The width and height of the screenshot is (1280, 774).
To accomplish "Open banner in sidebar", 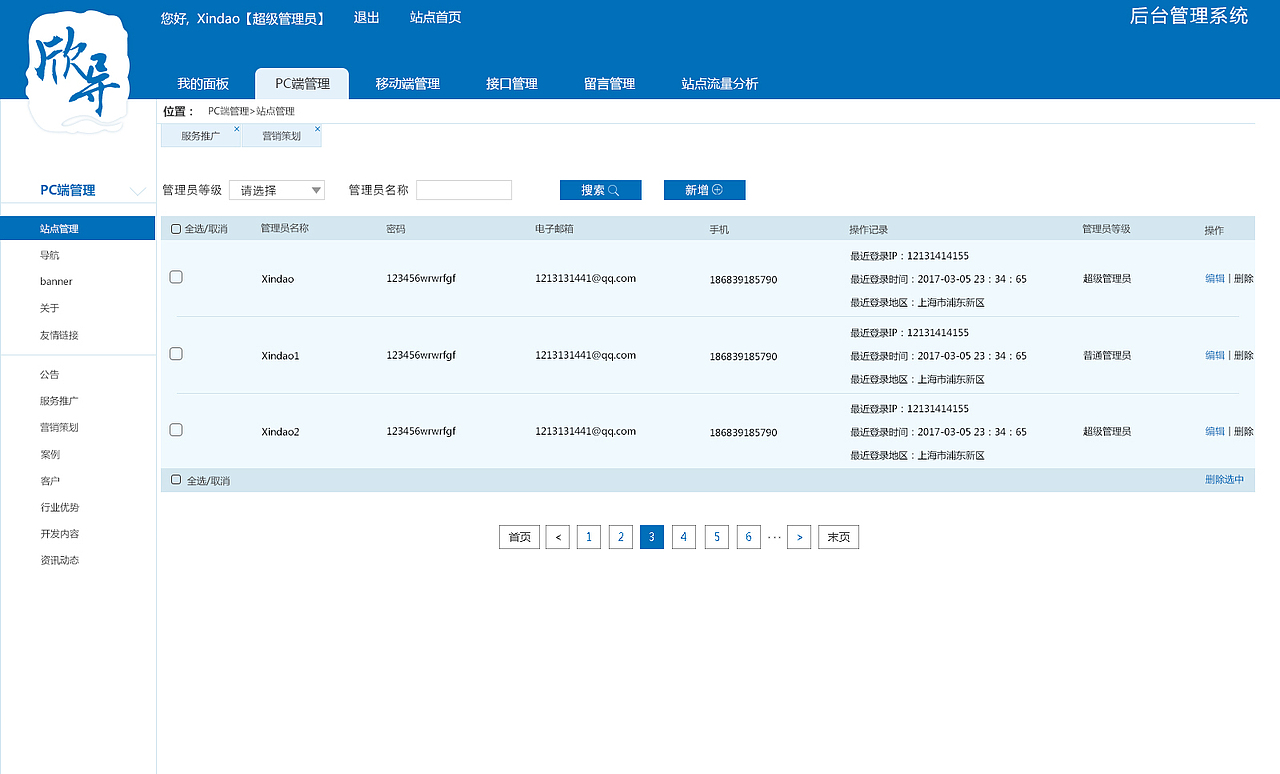I will [56, 282].
